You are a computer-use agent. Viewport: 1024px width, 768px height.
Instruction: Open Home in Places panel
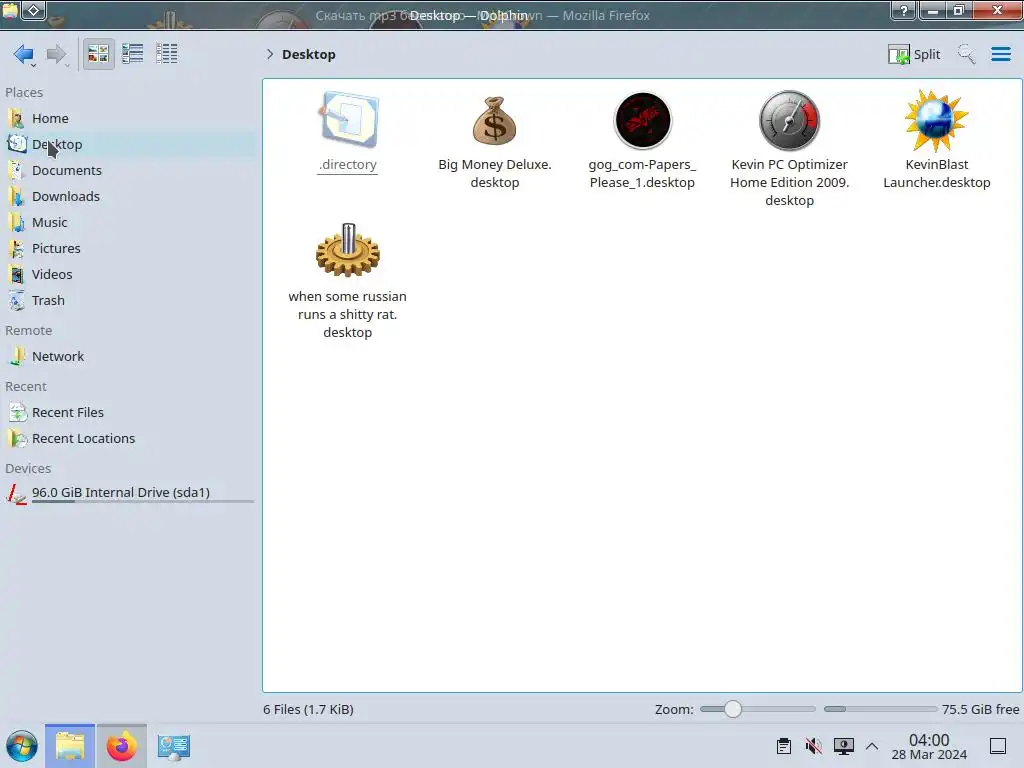[x=129, y=118]
